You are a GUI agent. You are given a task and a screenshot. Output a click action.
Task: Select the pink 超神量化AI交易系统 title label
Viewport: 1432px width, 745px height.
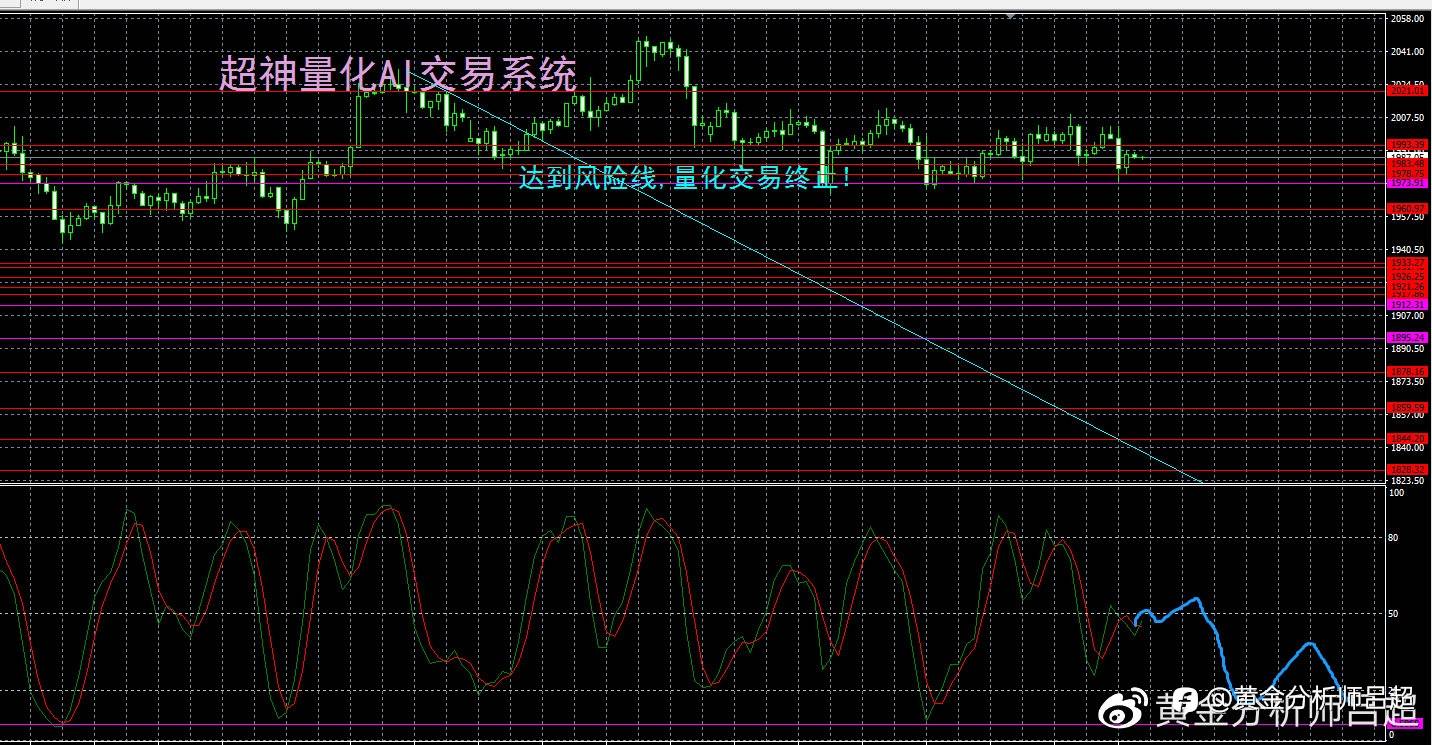click(x=398, y=75)
